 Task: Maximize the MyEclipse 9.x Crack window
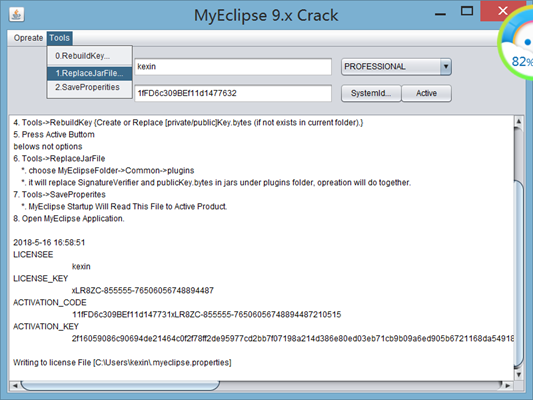pos(467,11)
